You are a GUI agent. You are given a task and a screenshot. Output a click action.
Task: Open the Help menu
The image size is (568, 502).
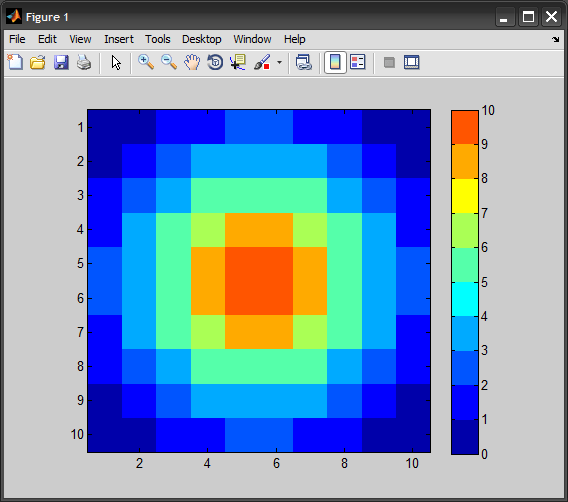coord(295,39)
